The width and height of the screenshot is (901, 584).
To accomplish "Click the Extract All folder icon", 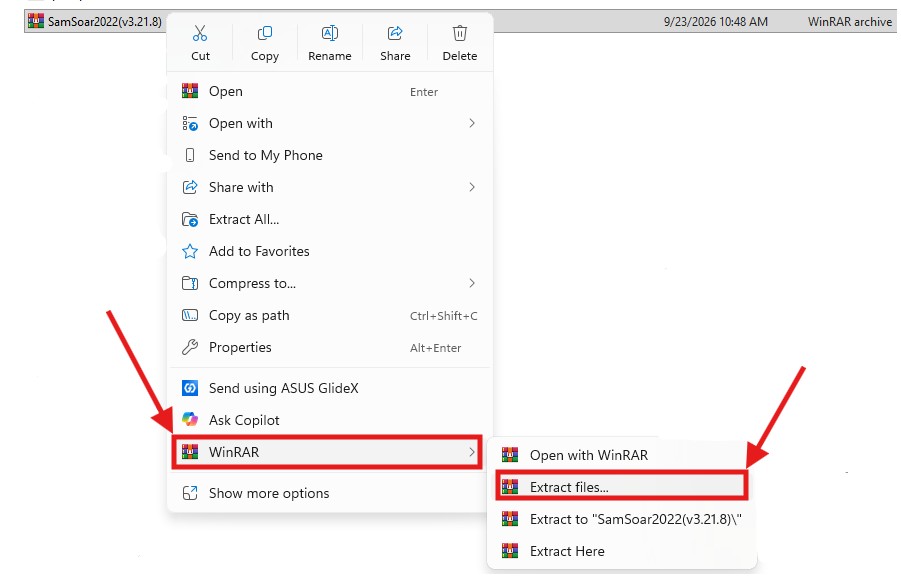I will pyautogui.click(x=190, y=219).
